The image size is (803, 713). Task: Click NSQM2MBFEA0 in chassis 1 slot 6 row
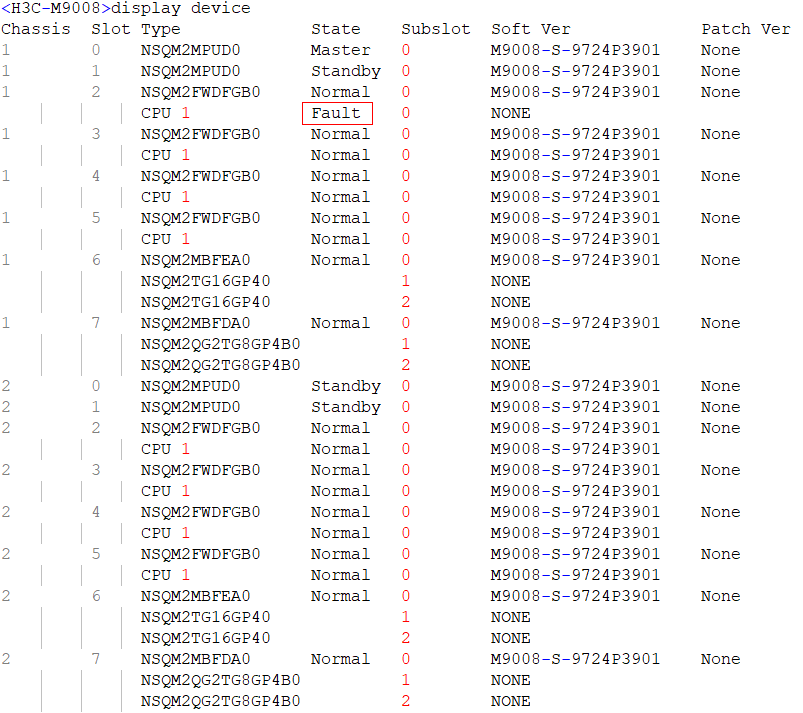tap(196, 260)
